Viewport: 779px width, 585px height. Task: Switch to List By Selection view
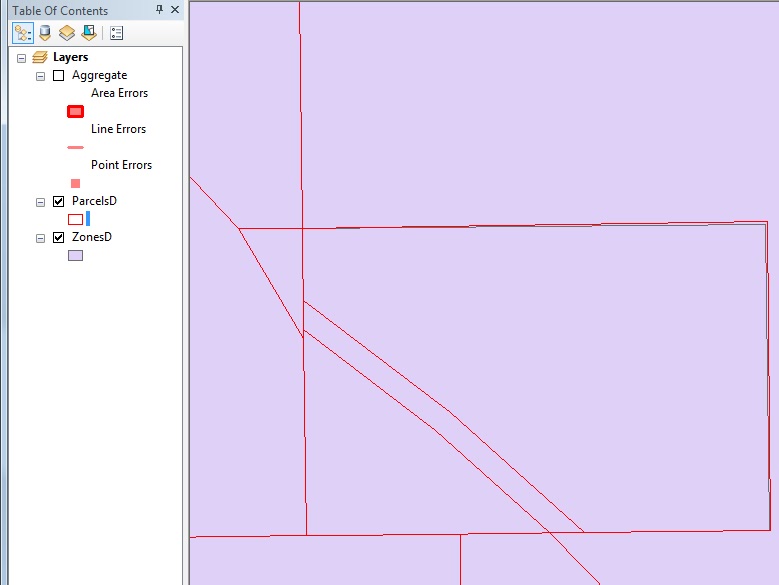[x=89, y=33]
